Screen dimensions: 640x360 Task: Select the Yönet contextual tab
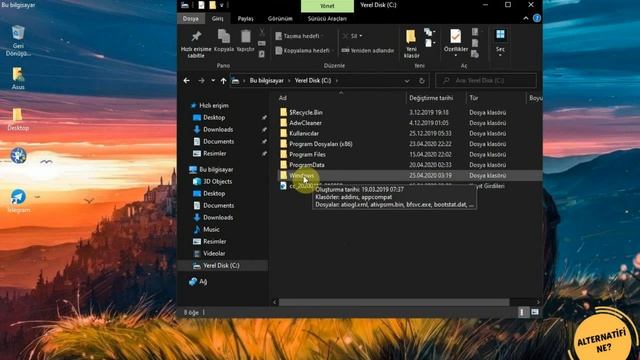pyautogui.click(x=327, y=6)
